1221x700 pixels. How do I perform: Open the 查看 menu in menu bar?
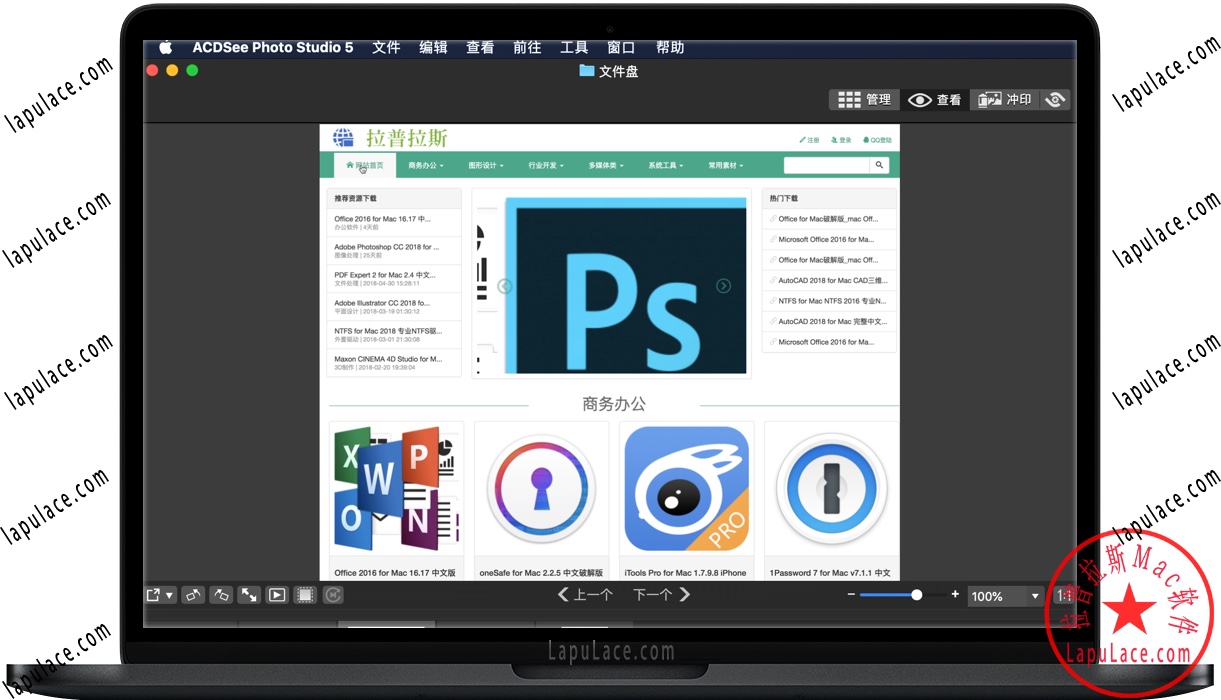[x=480, y=47]
